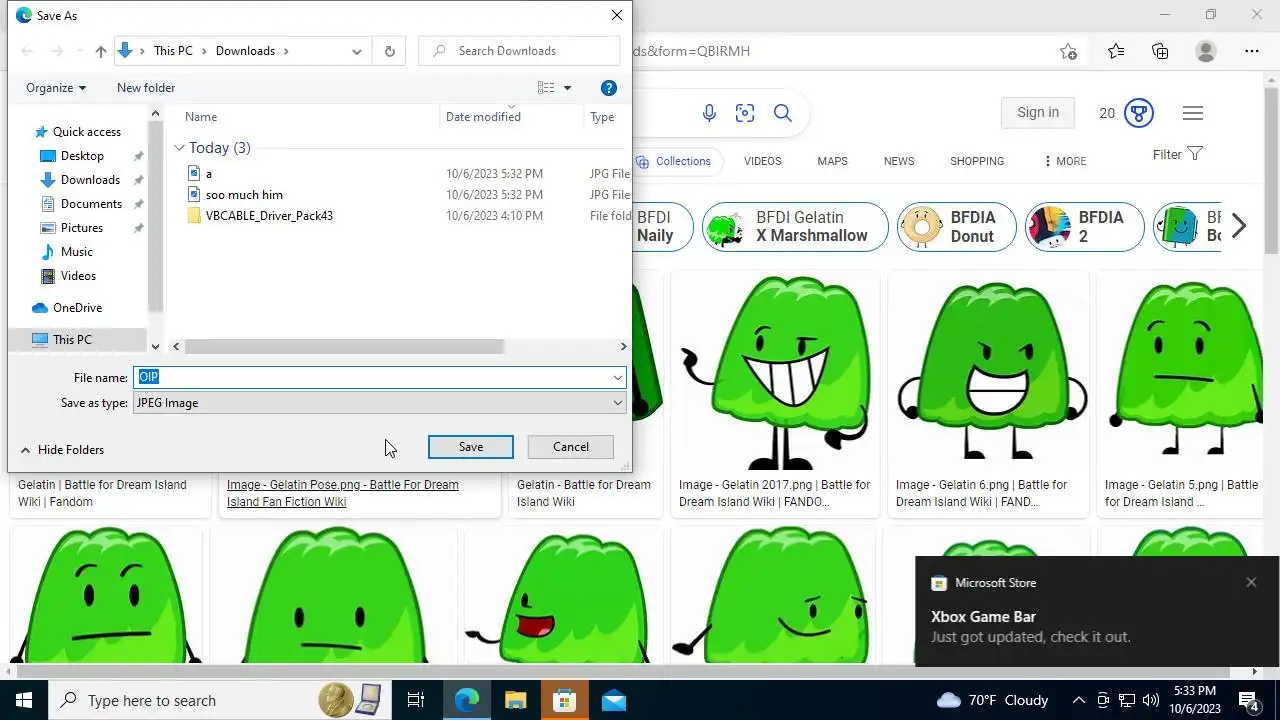Switch to the NEWS tab

[899, 161]
